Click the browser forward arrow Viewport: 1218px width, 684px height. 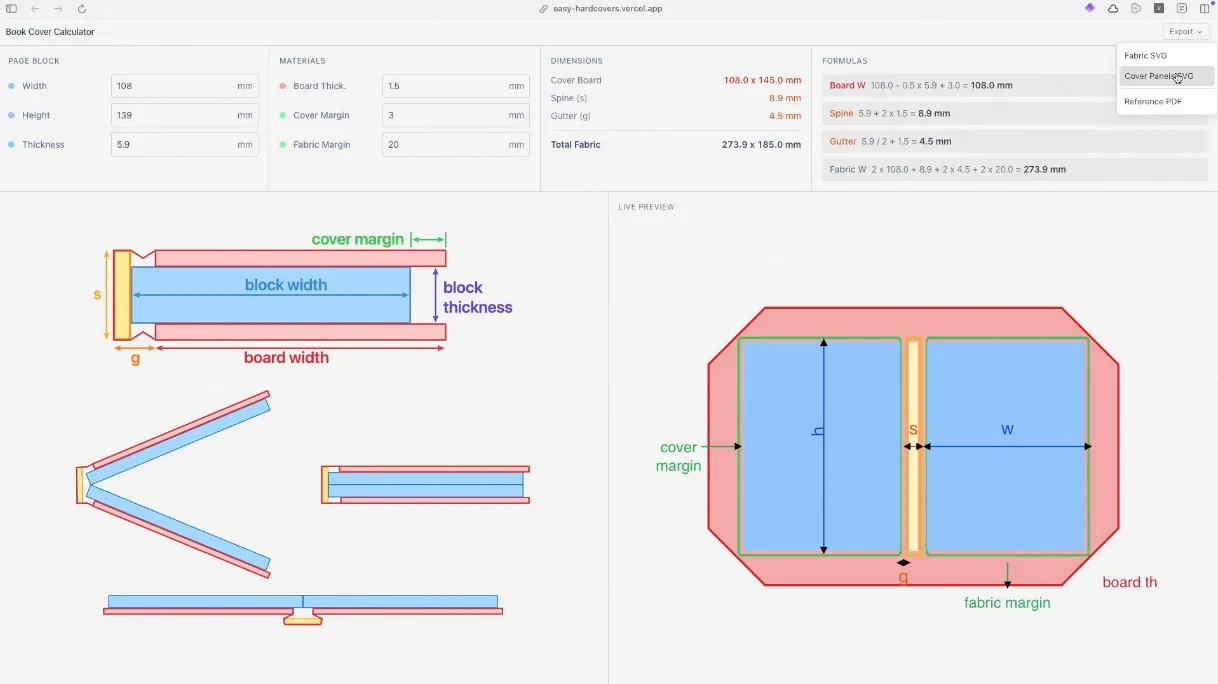click(59, 8)
